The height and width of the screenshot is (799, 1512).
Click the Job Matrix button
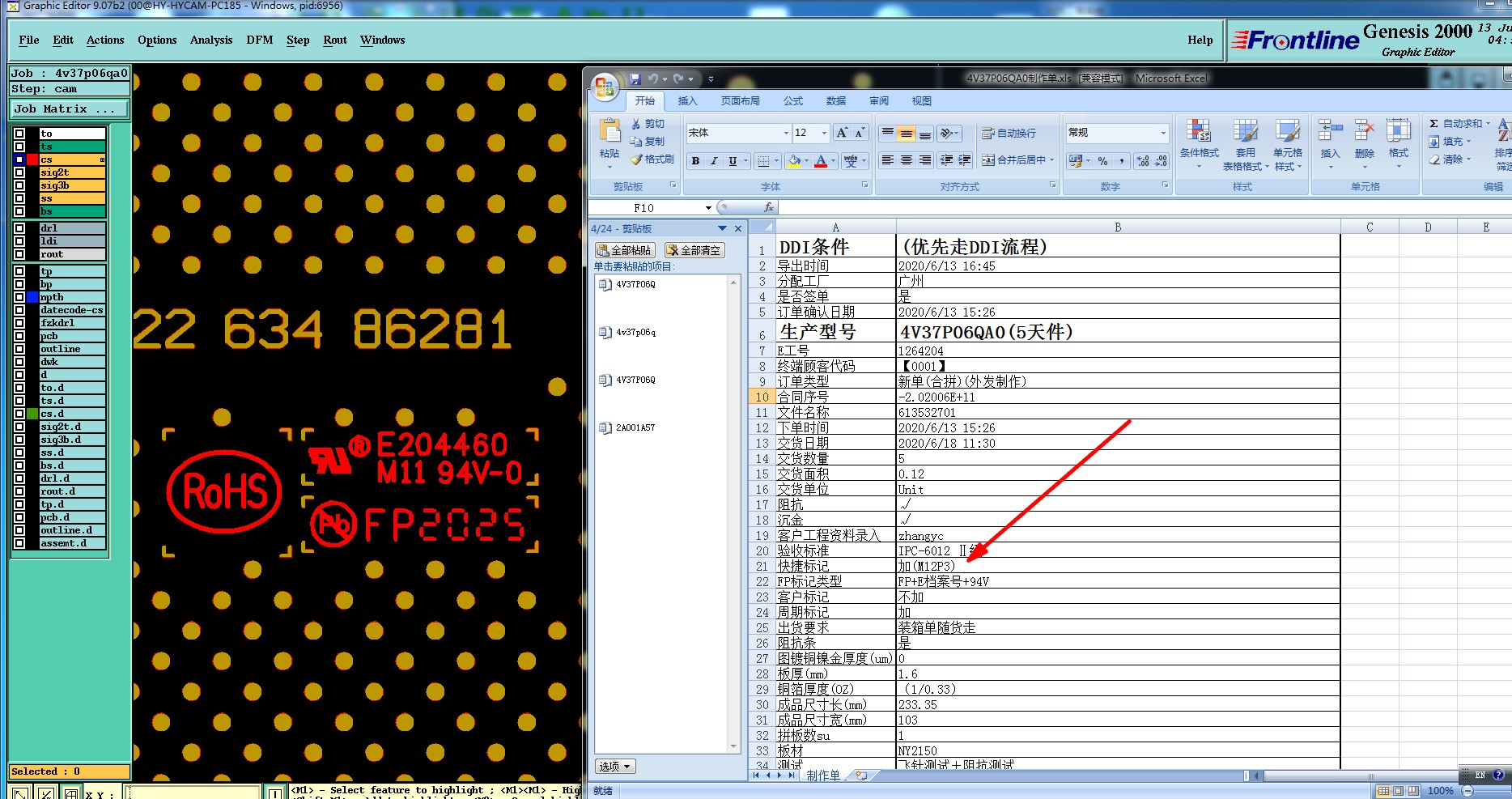(70, 108)
